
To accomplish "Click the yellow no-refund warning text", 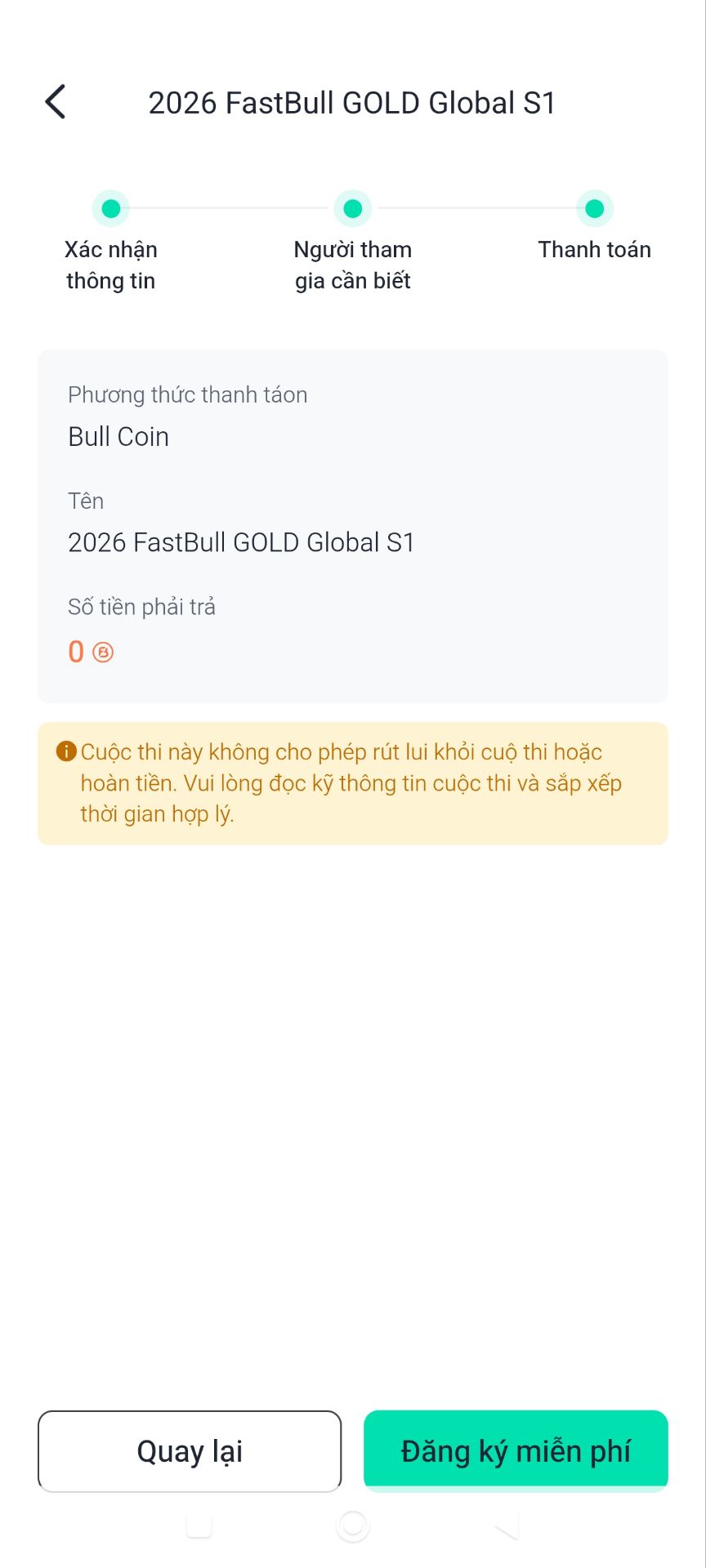I will pyautogui.click(x=351, y=783).
